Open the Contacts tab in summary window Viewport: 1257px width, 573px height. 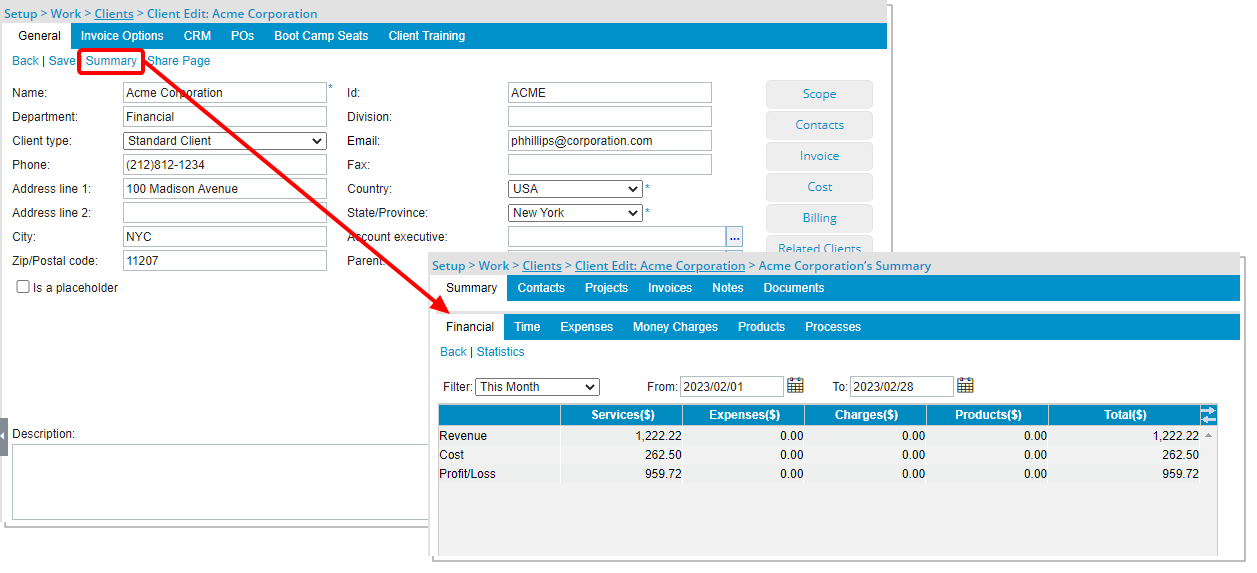click(541, 288)
